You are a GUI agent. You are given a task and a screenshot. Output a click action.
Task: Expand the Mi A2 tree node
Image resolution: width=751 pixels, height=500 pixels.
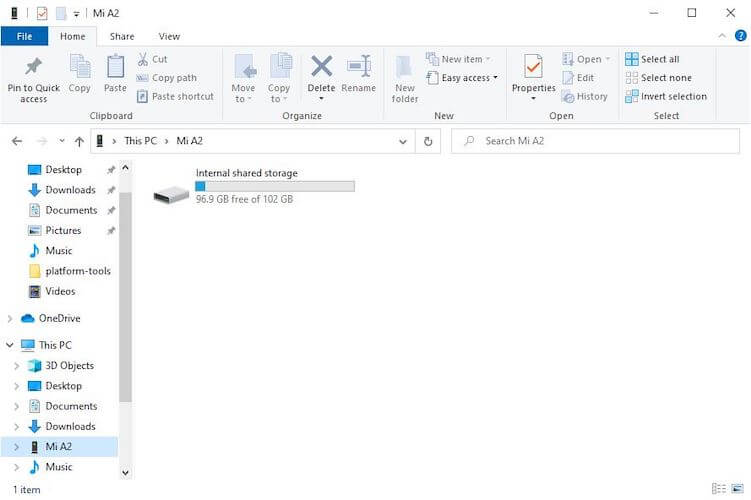tap(16, 447)
